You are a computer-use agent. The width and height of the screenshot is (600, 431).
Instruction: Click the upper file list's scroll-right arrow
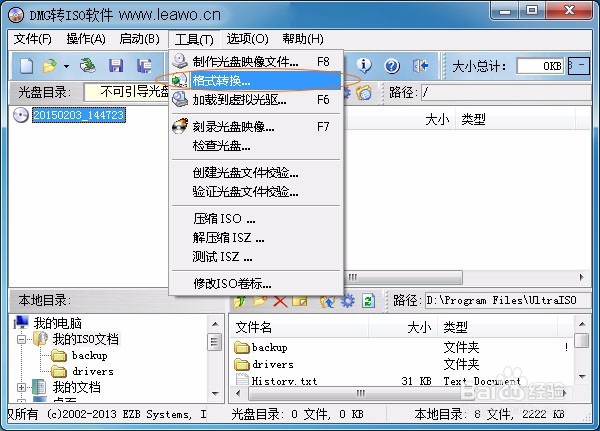pyautogui.click(x=582, y=277)
